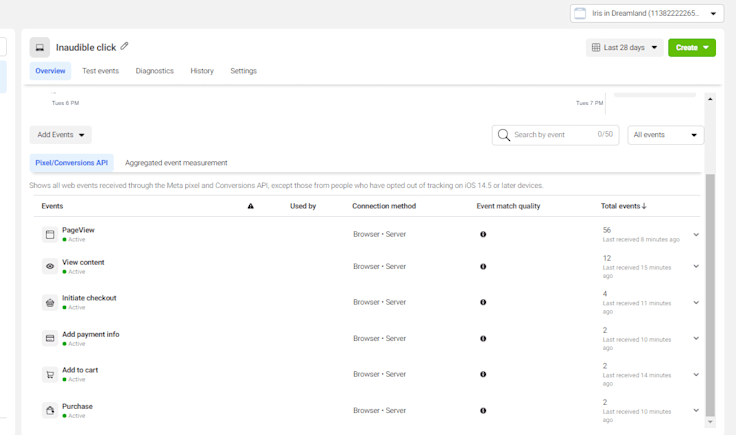This screenshot has width=736, height=435.
Task: Click the info icon in the Purchase row
Action: 483,411
